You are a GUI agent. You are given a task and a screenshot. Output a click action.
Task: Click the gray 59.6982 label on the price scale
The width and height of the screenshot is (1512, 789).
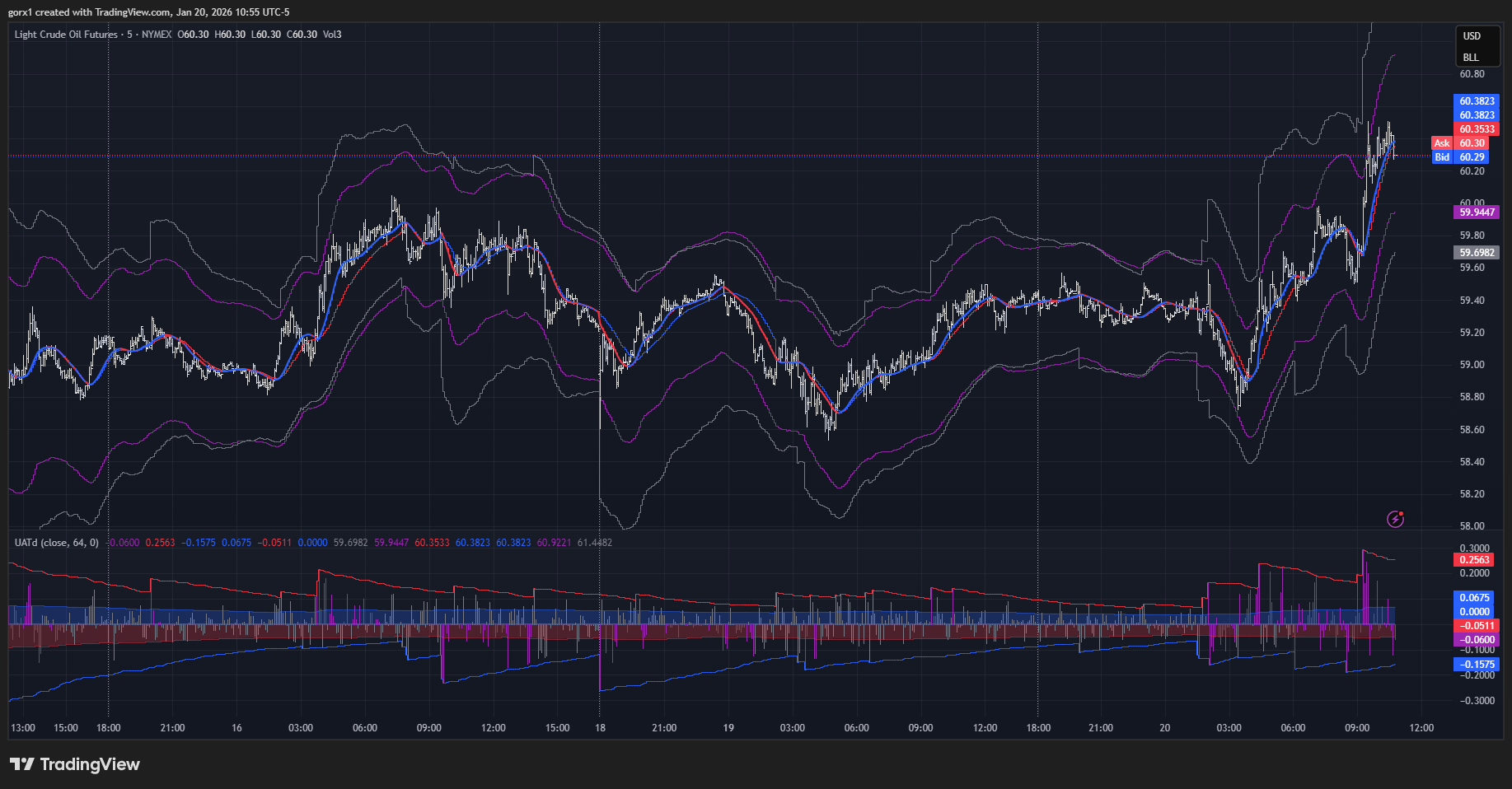1477,253
